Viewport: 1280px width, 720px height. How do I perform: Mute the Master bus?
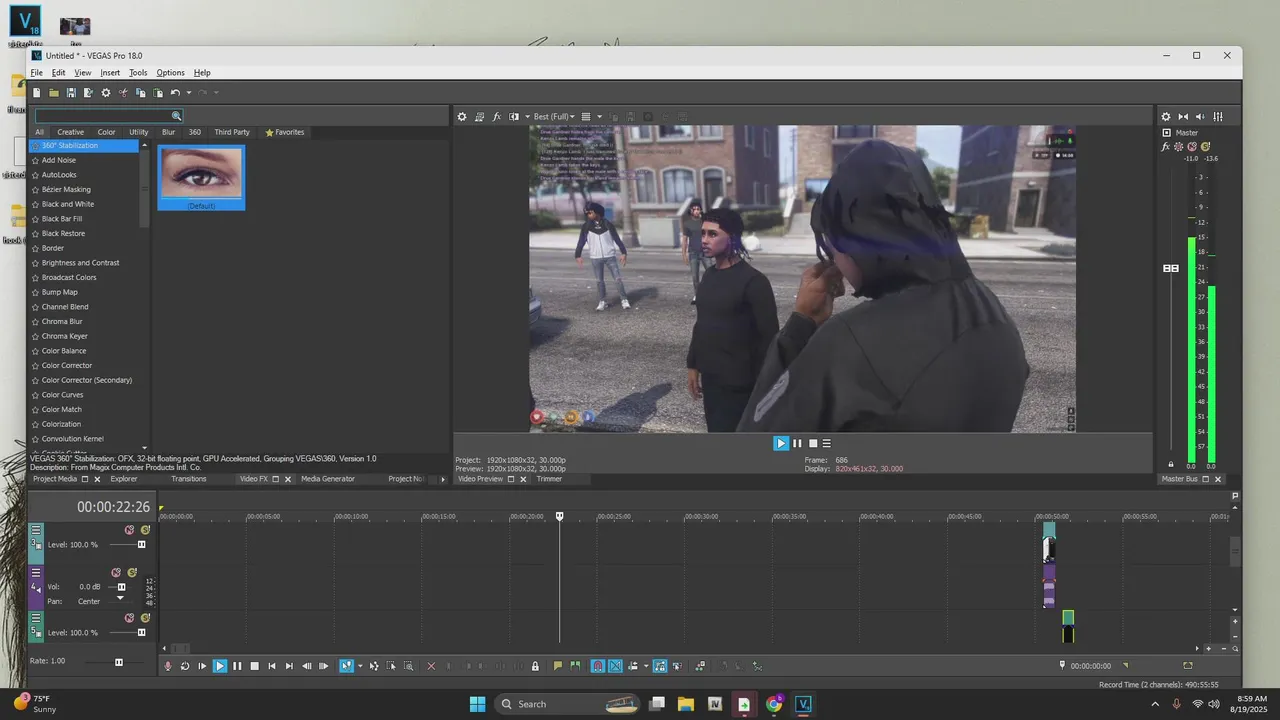pos(1192,147)
